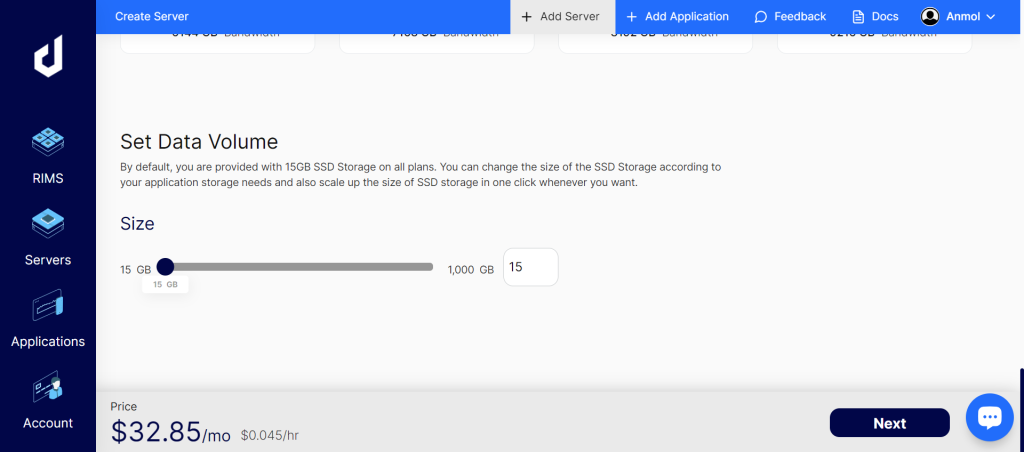Click the Feedback speech bubble icon
Image resolution: width=1024 pixels, height=452 pixels.
tap(761, 17)
